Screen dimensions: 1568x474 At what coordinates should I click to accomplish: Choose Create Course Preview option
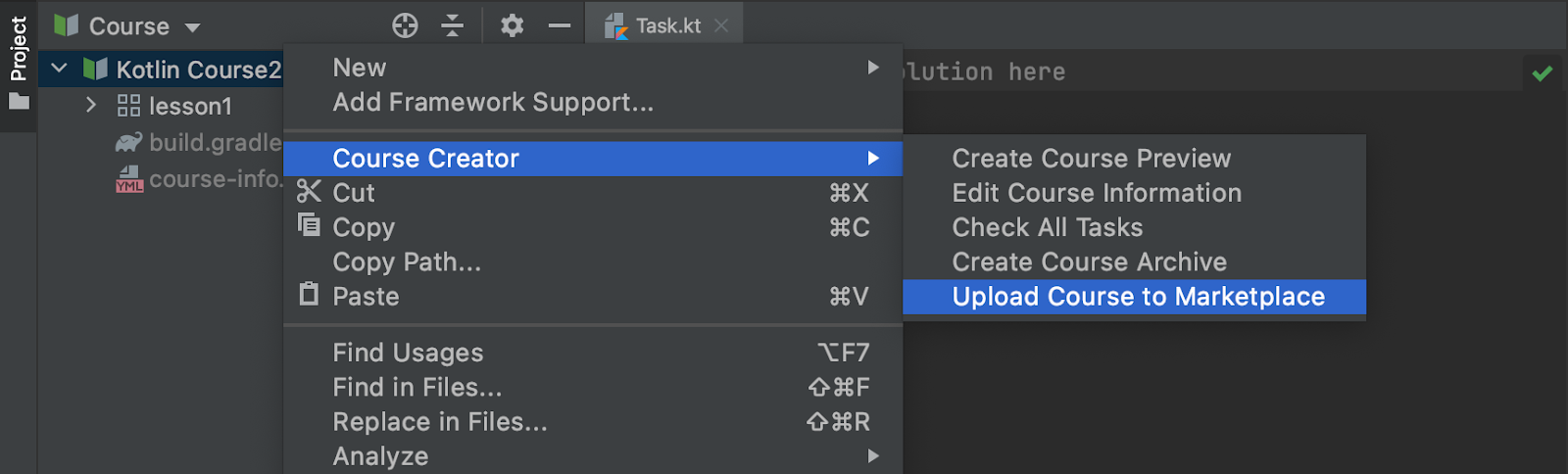(x=1091, y=159)
